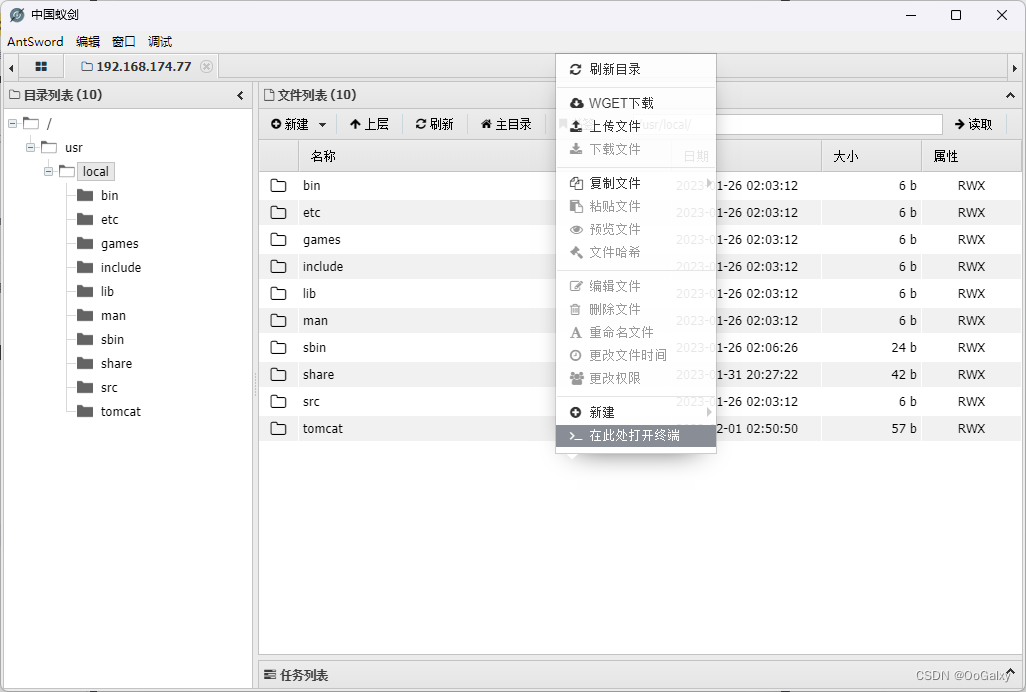Screen dimensions: 1026x692
Task: Click the sbin folder icon in the file list
Action: (279, 347)
